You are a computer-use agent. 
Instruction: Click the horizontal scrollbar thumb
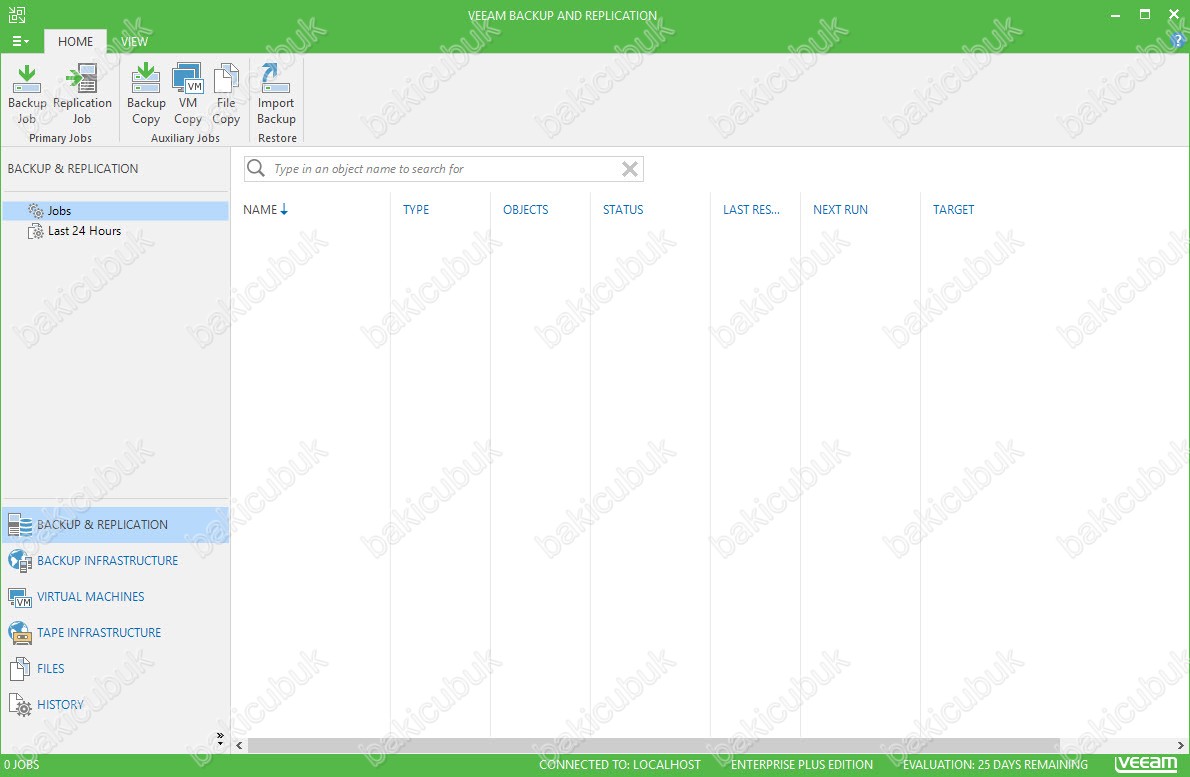click(653, 745)
